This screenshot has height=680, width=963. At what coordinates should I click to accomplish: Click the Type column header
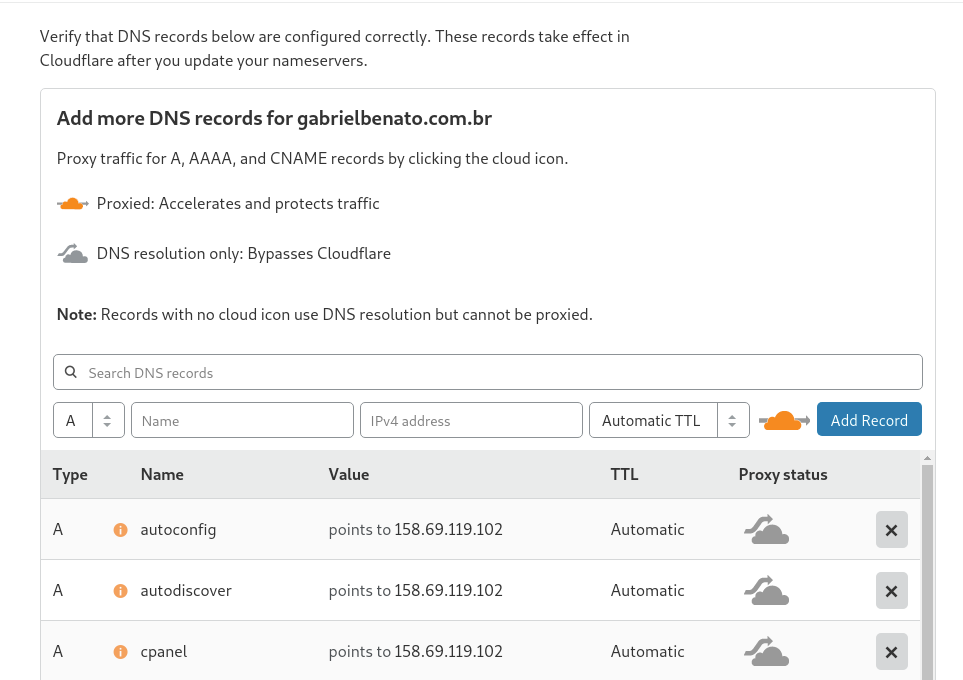click(x=70, y=475)
